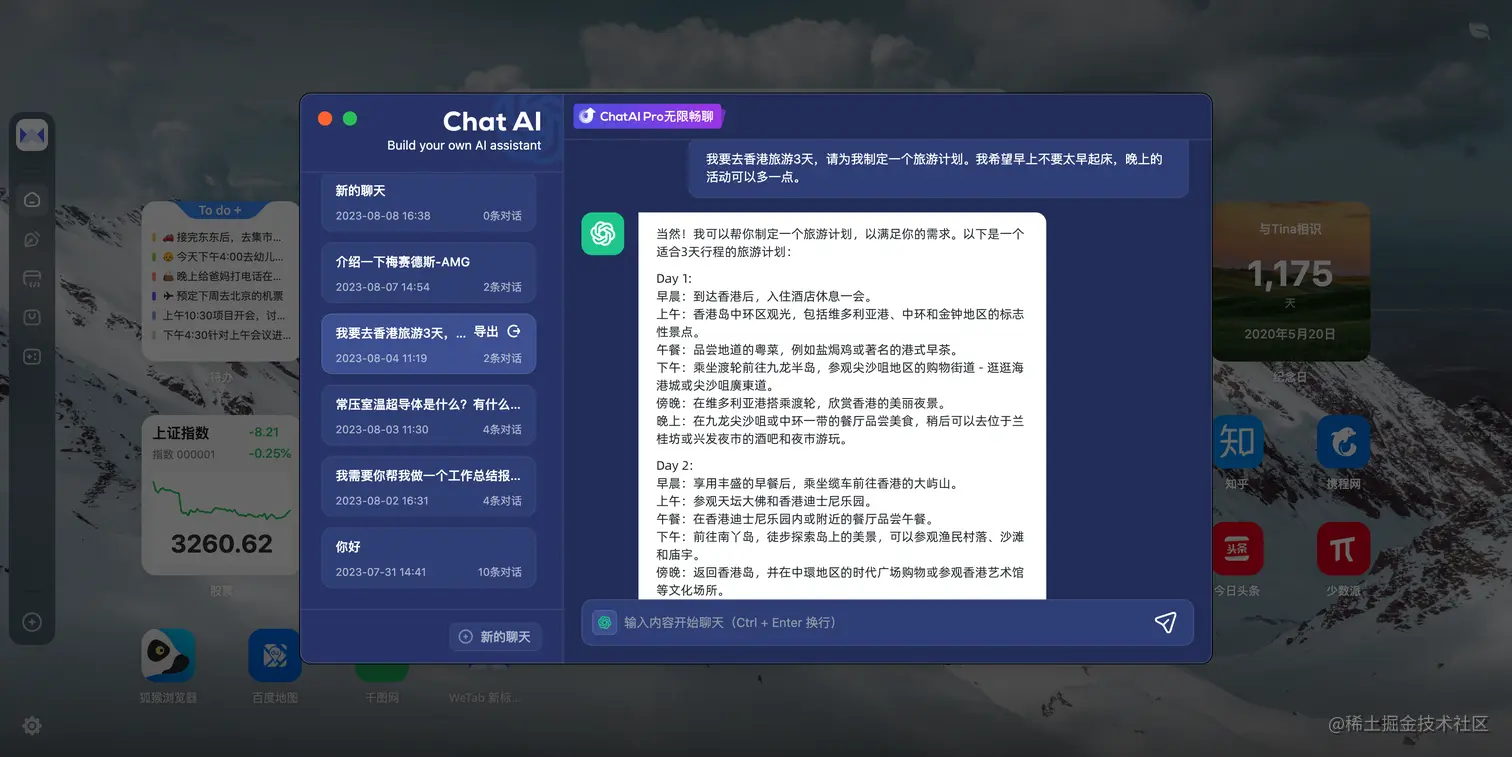Open the settings gear at bottom left
1512x757 pixels.
click(32, 726)
